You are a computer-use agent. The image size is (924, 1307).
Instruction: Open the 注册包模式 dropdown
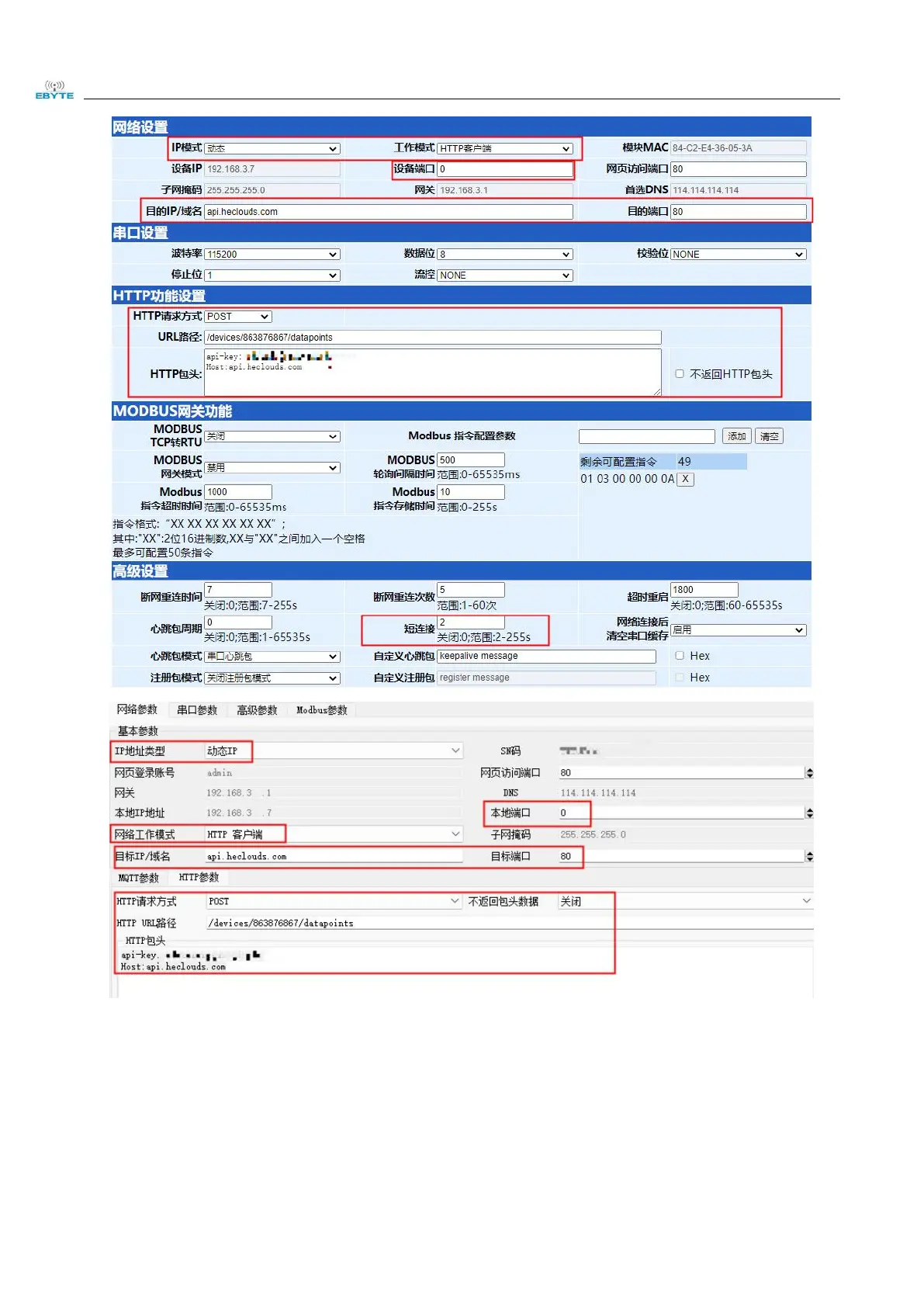pyautogui.click(x=272, y=678)
